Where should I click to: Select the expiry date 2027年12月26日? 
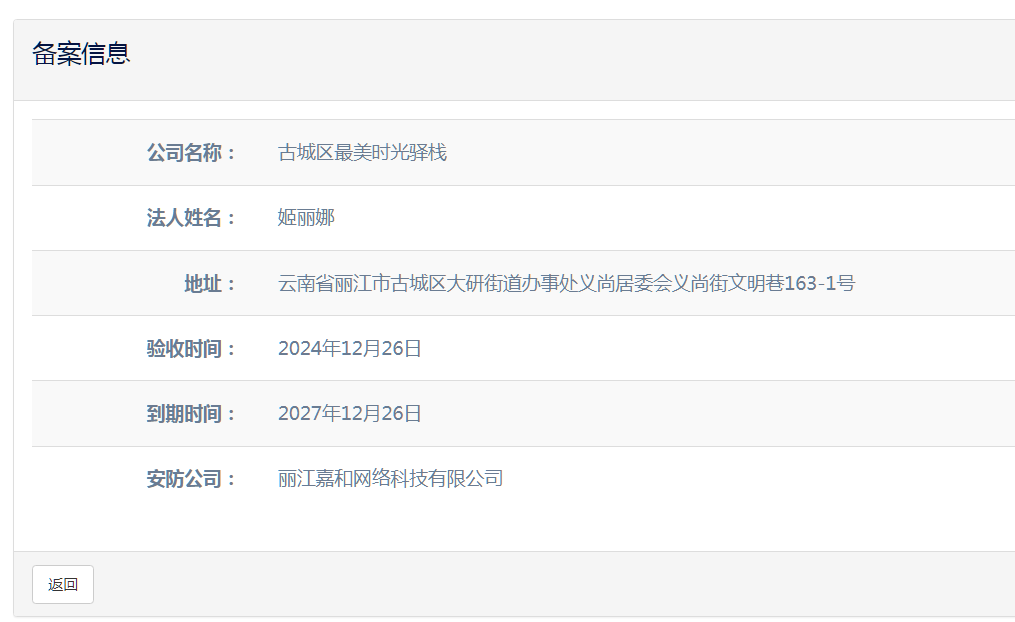(x=350, y=414)
